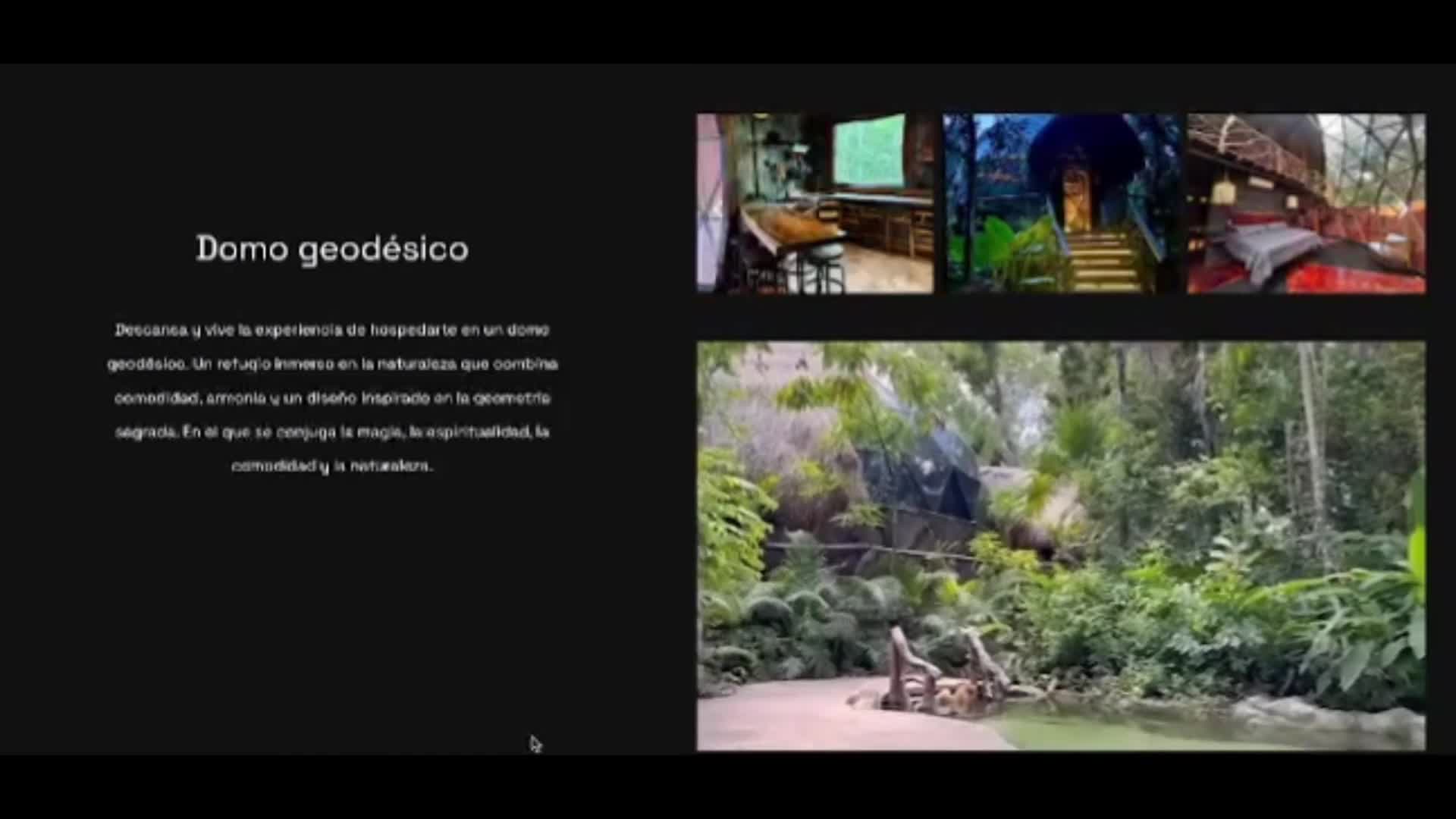Click the text line ending with combina
The image size is (1456, 819).
[x=332, y=364]
